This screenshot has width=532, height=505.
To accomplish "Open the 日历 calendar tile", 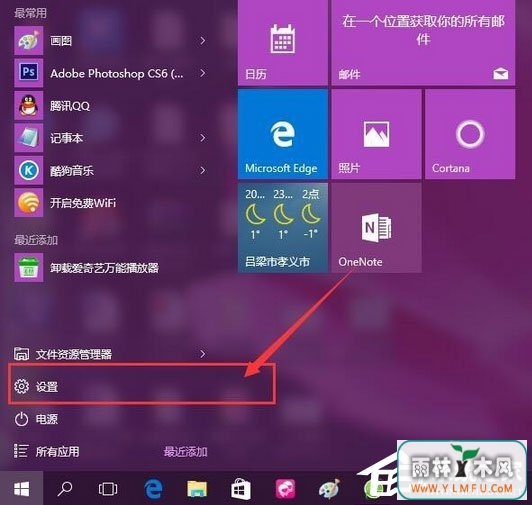I will [283, 42].
